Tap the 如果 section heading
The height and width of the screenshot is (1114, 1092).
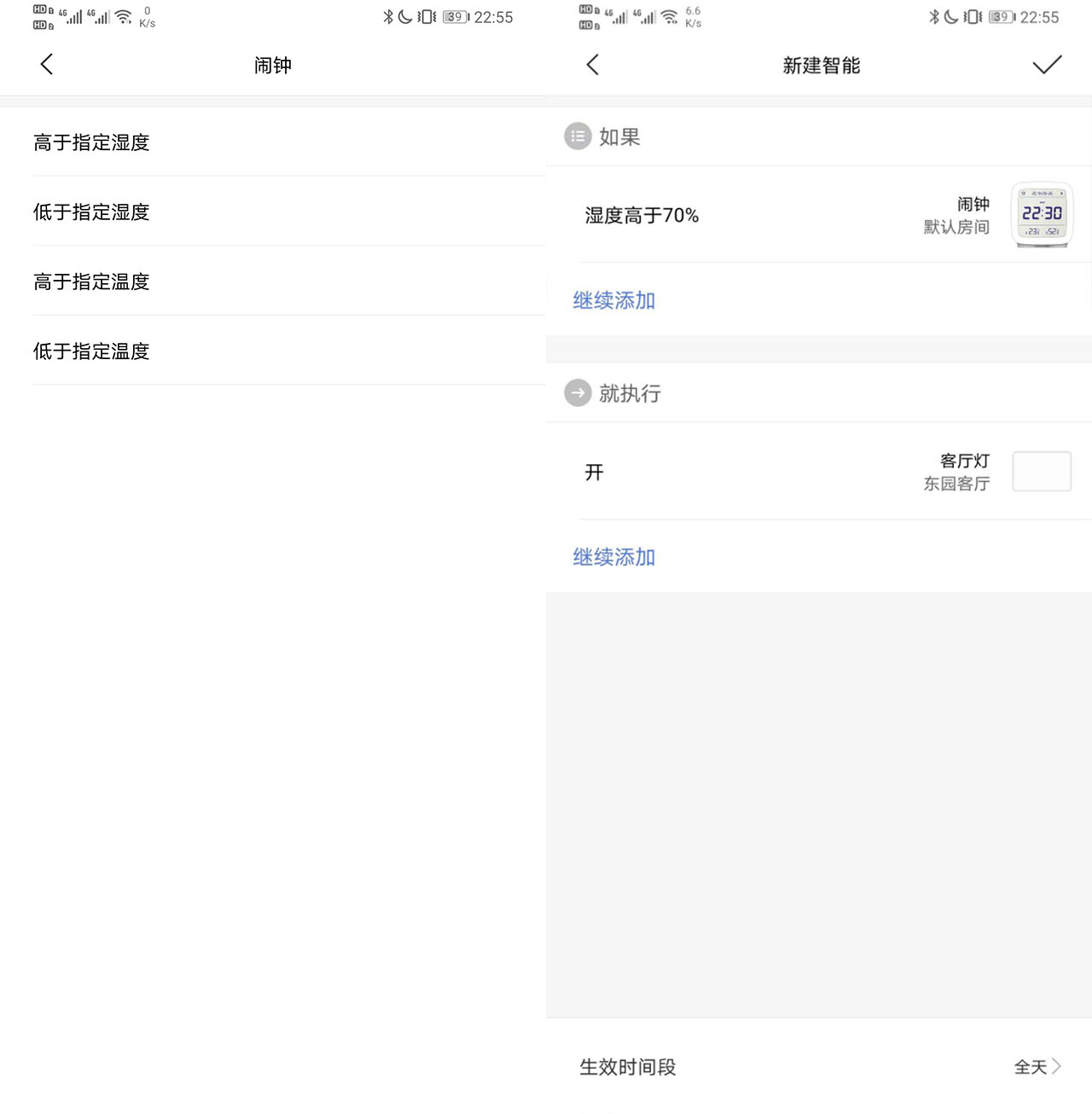[619, 136]
